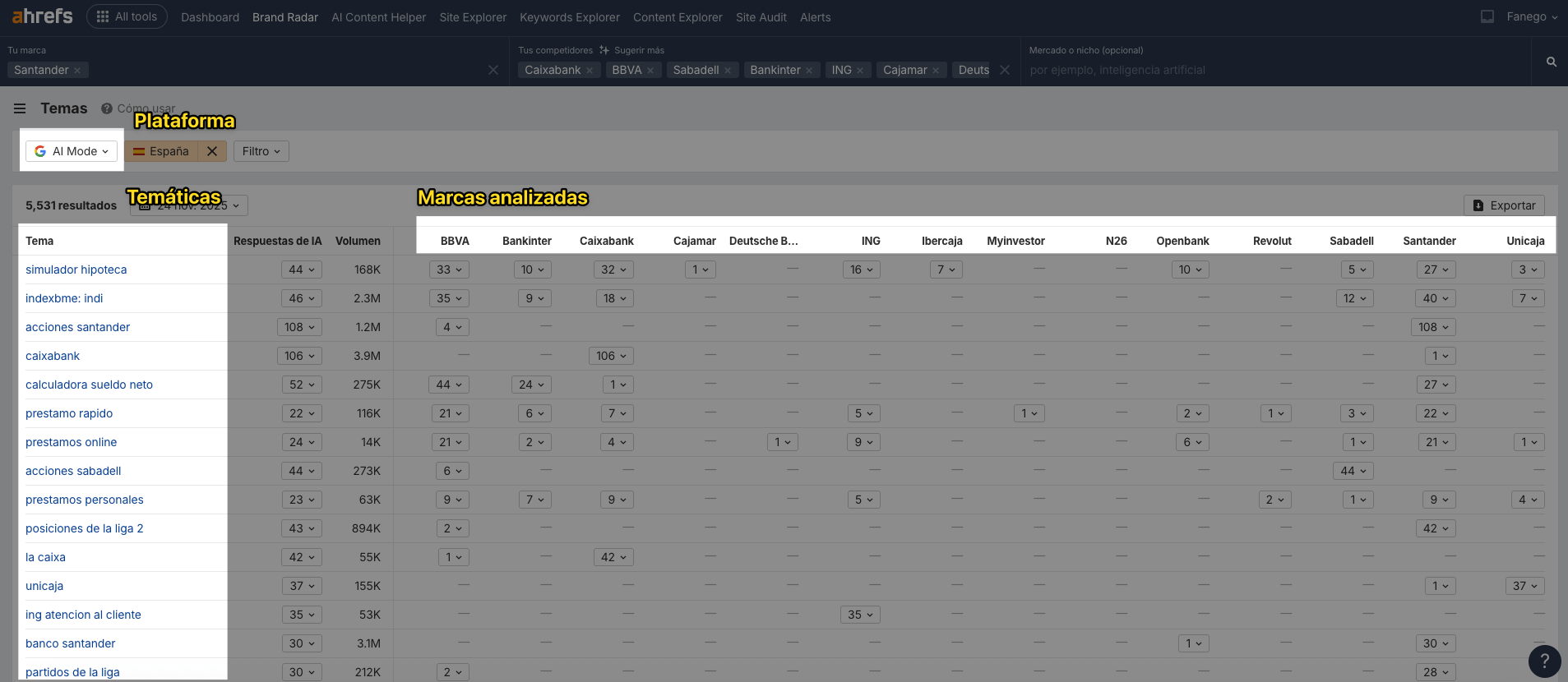Image resolution: width=1568 pixels, height=682 pixels.
Task: Click the Sugerir más sparkle icon
Action: pyautogui.click(x=604, y=50)
